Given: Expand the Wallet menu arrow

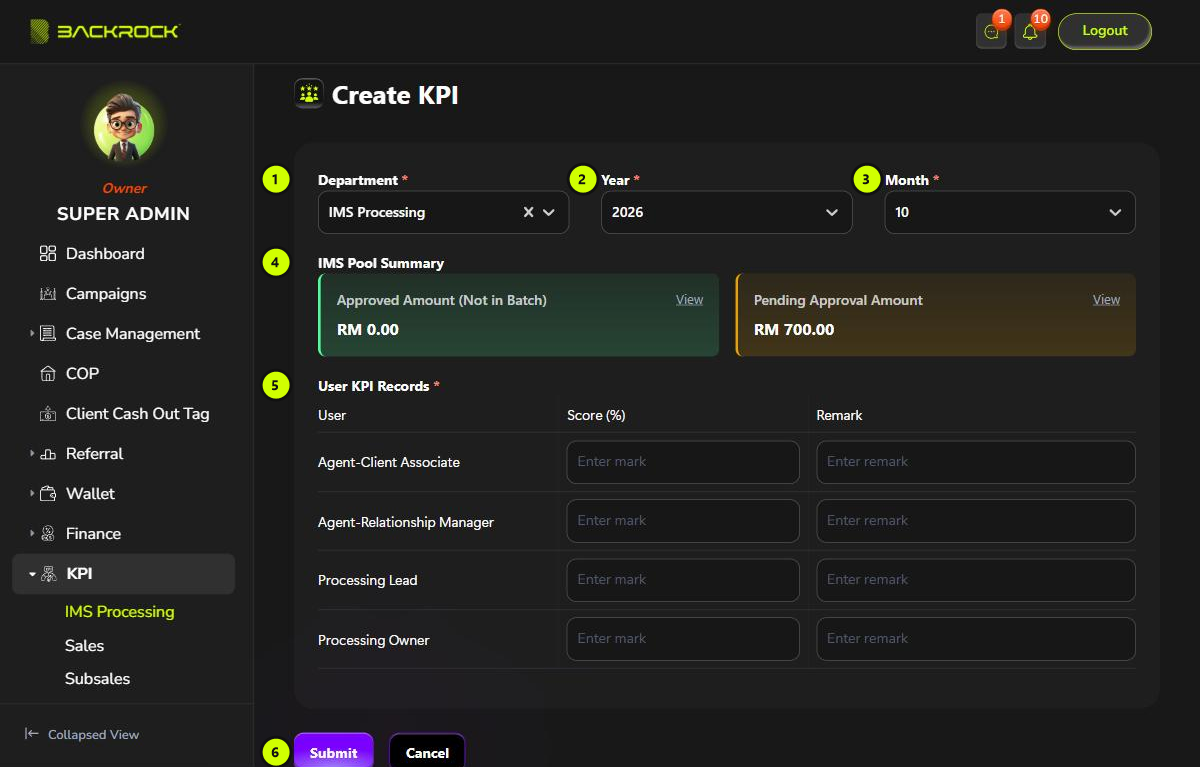Looking at the screenshot, I should point(32,494).
